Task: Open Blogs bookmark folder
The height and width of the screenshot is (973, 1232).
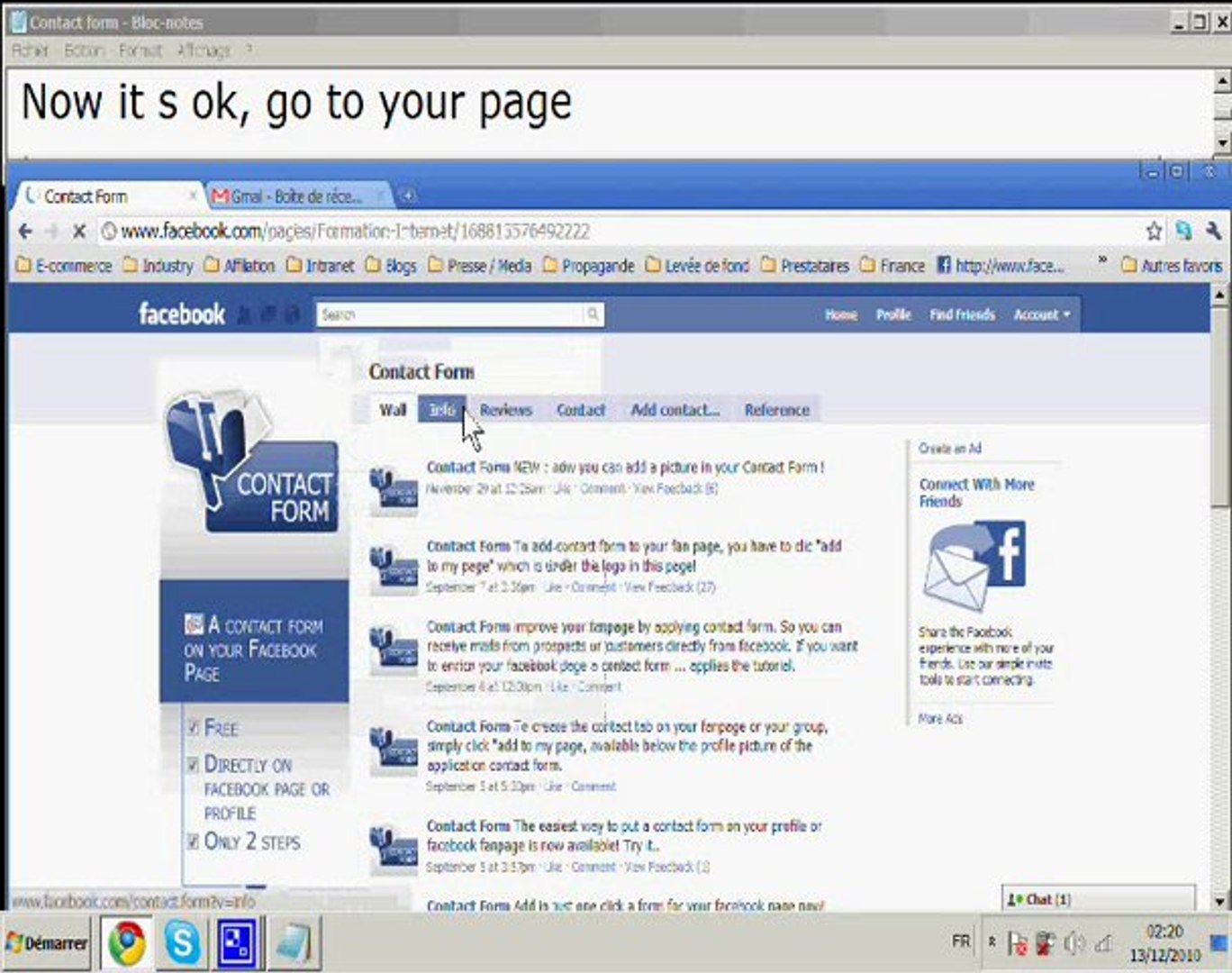Action: (391, 265)
